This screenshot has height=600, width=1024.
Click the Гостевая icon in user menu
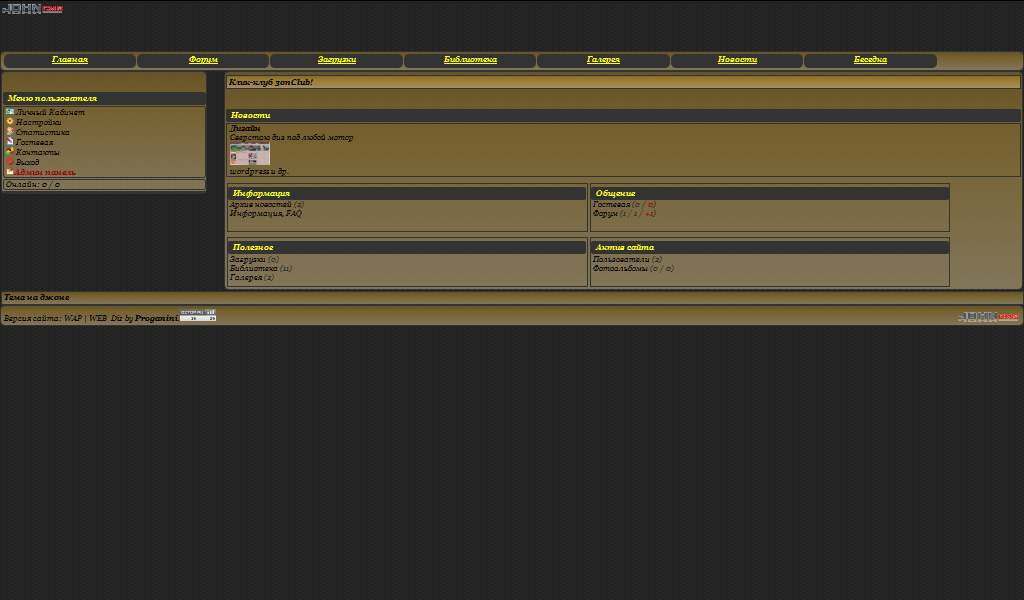[x=10, y=142]
